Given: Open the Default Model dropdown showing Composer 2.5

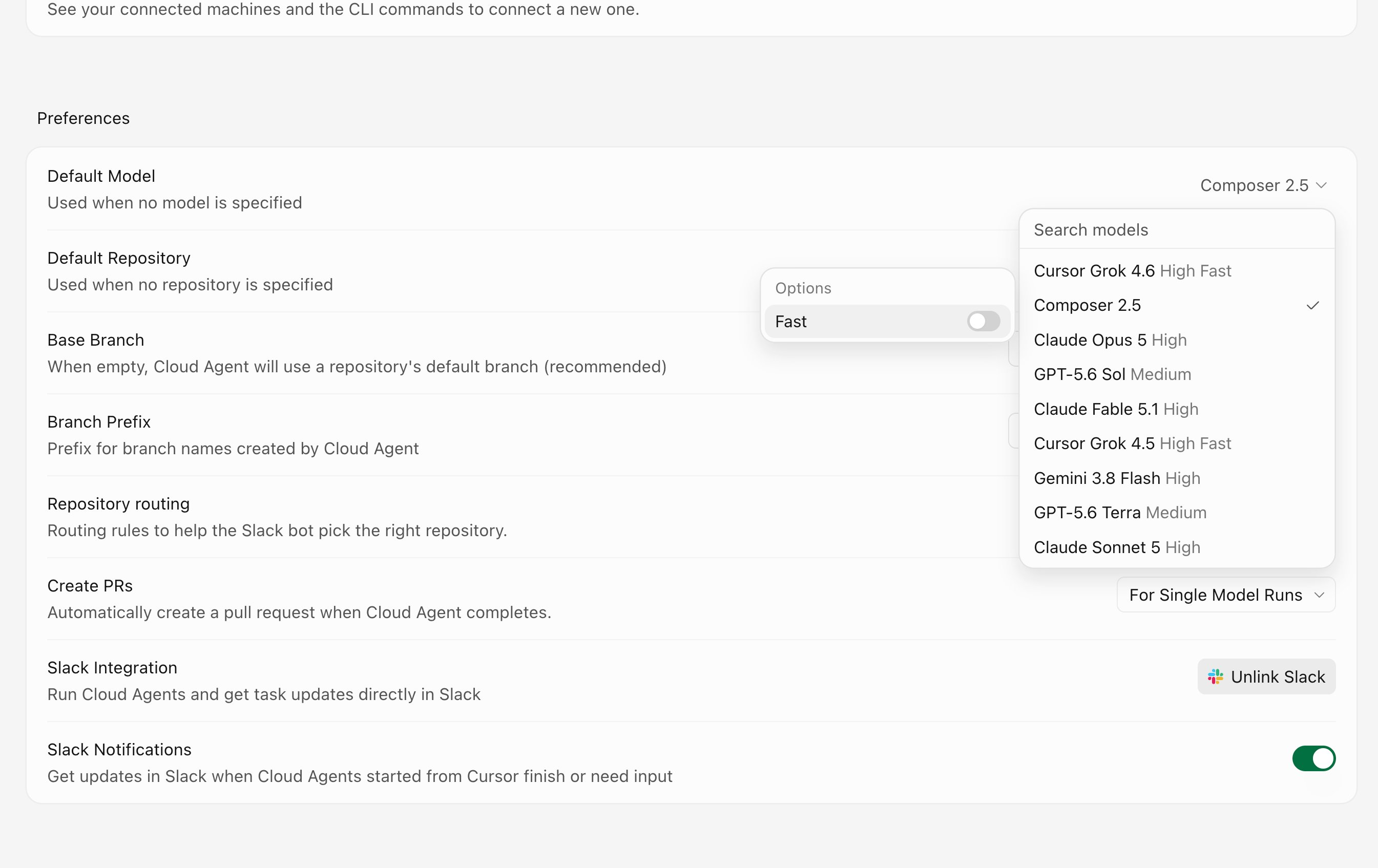Looking at the screenshot, I should [1263, 185].
